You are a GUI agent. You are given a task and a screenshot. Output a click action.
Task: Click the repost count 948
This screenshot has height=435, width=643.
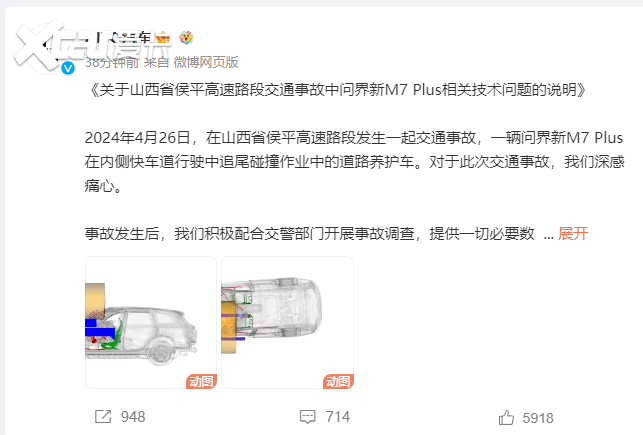pos(133,417)
